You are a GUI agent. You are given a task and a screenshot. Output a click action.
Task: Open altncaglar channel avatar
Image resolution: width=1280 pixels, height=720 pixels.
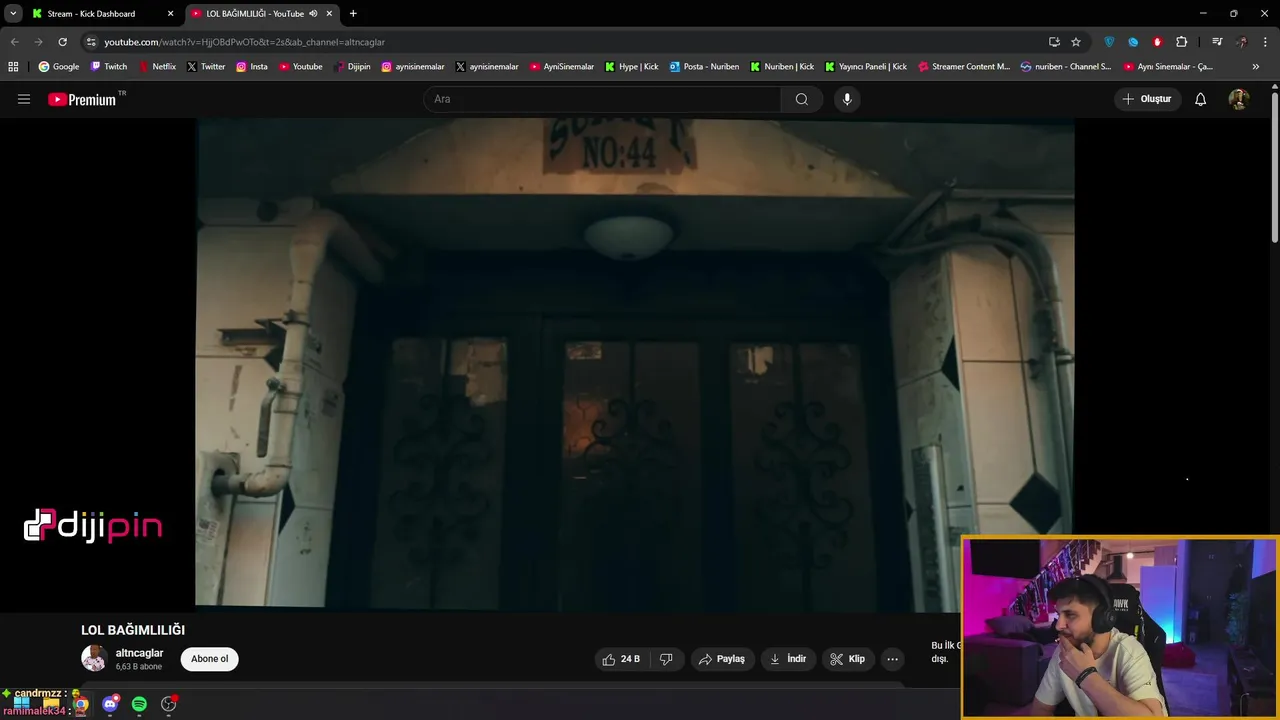(94, 658)
